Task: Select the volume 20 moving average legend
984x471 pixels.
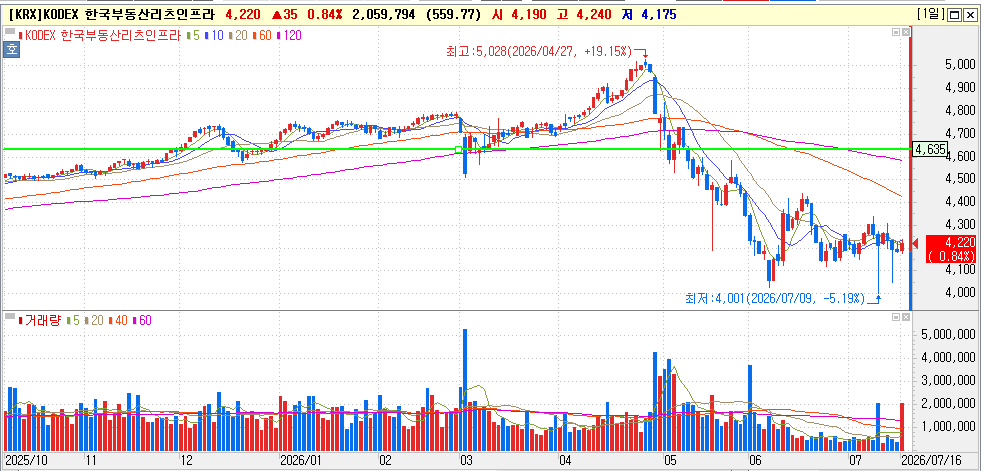Action: (92, 320)
